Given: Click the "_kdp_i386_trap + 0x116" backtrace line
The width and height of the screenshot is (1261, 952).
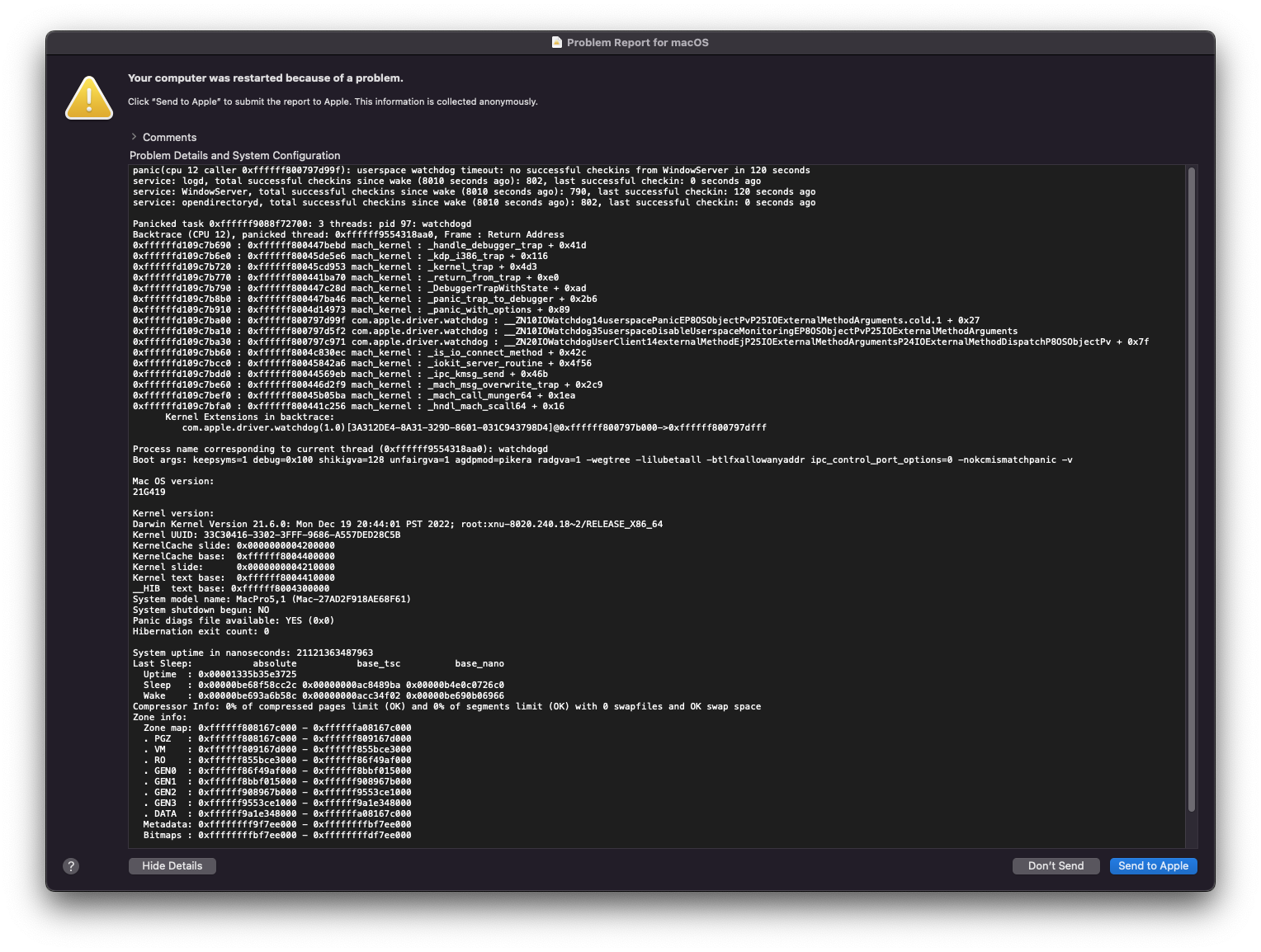Looking at the screenshot, I should [x=340, y=257].
